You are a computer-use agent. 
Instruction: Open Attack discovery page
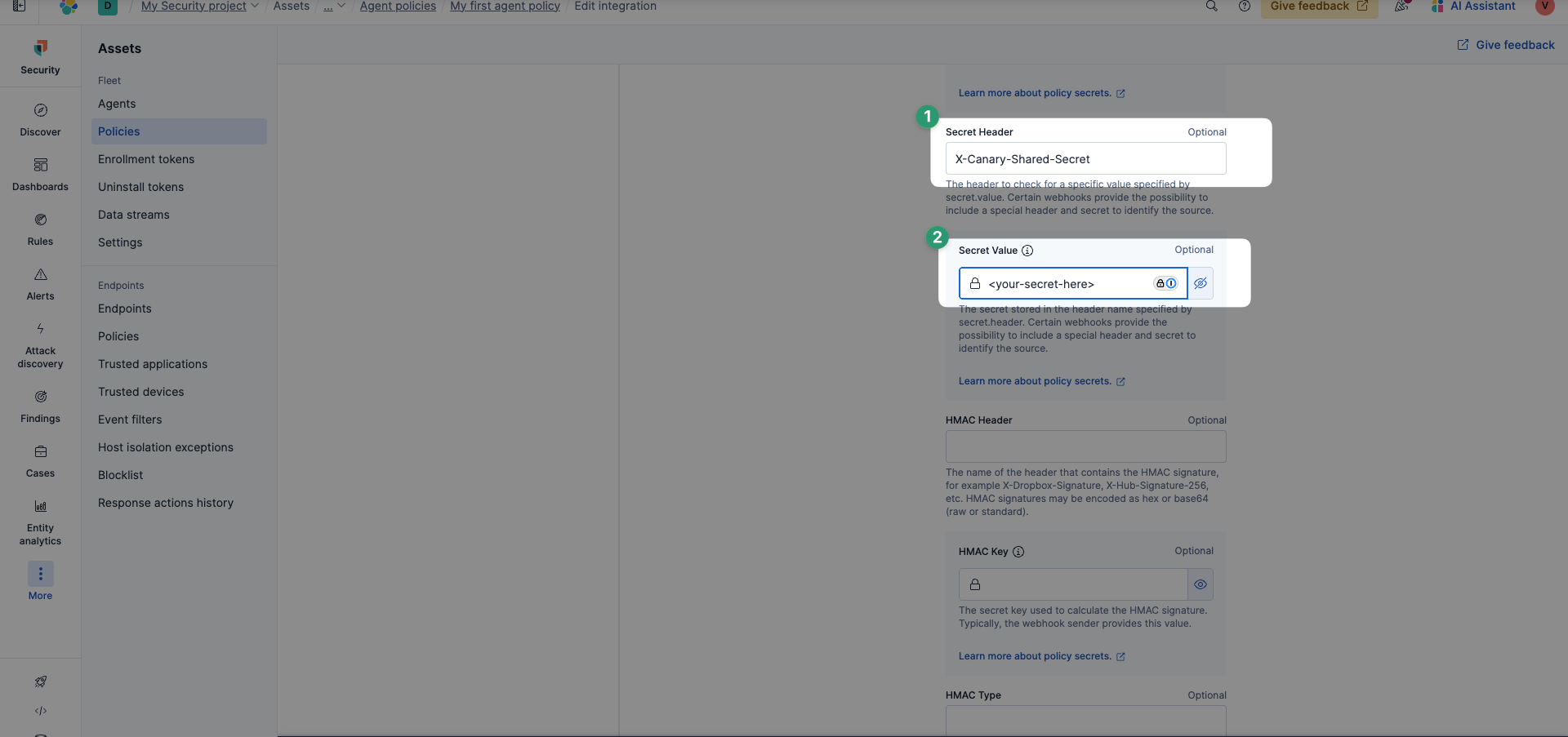pos(40,344)
